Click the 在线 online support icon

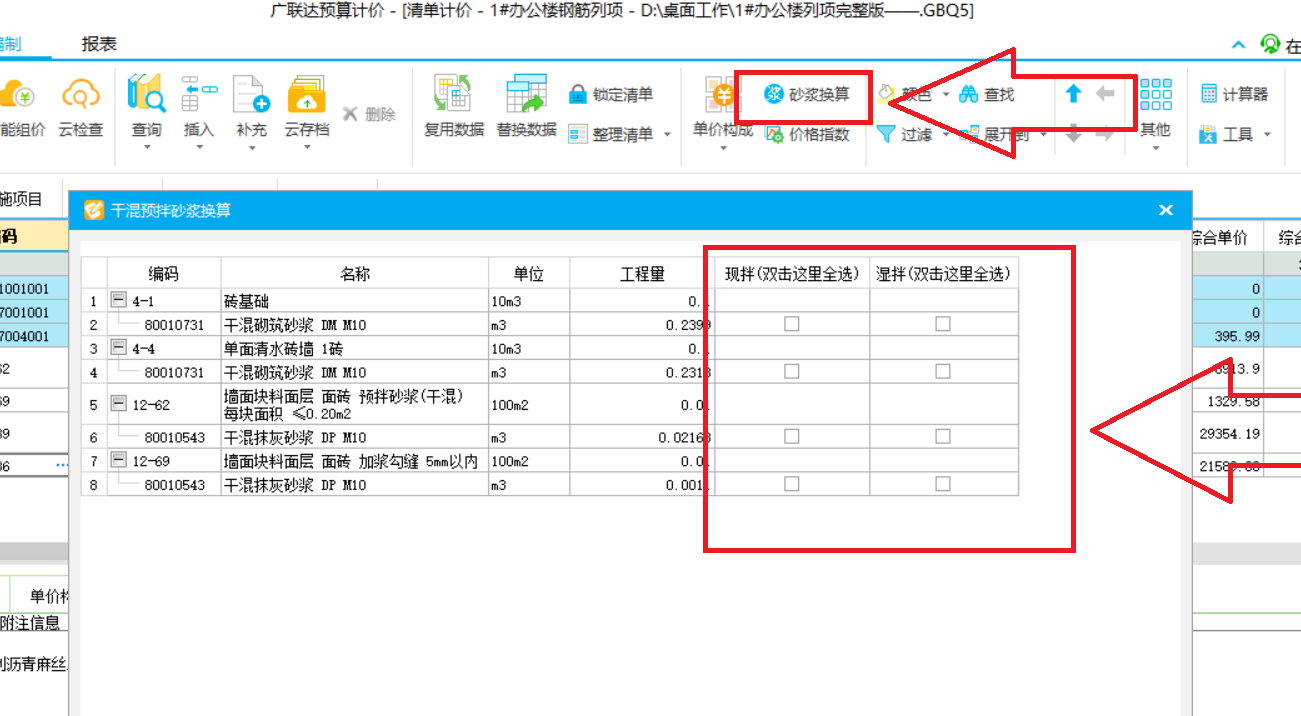coord(1270,44)
